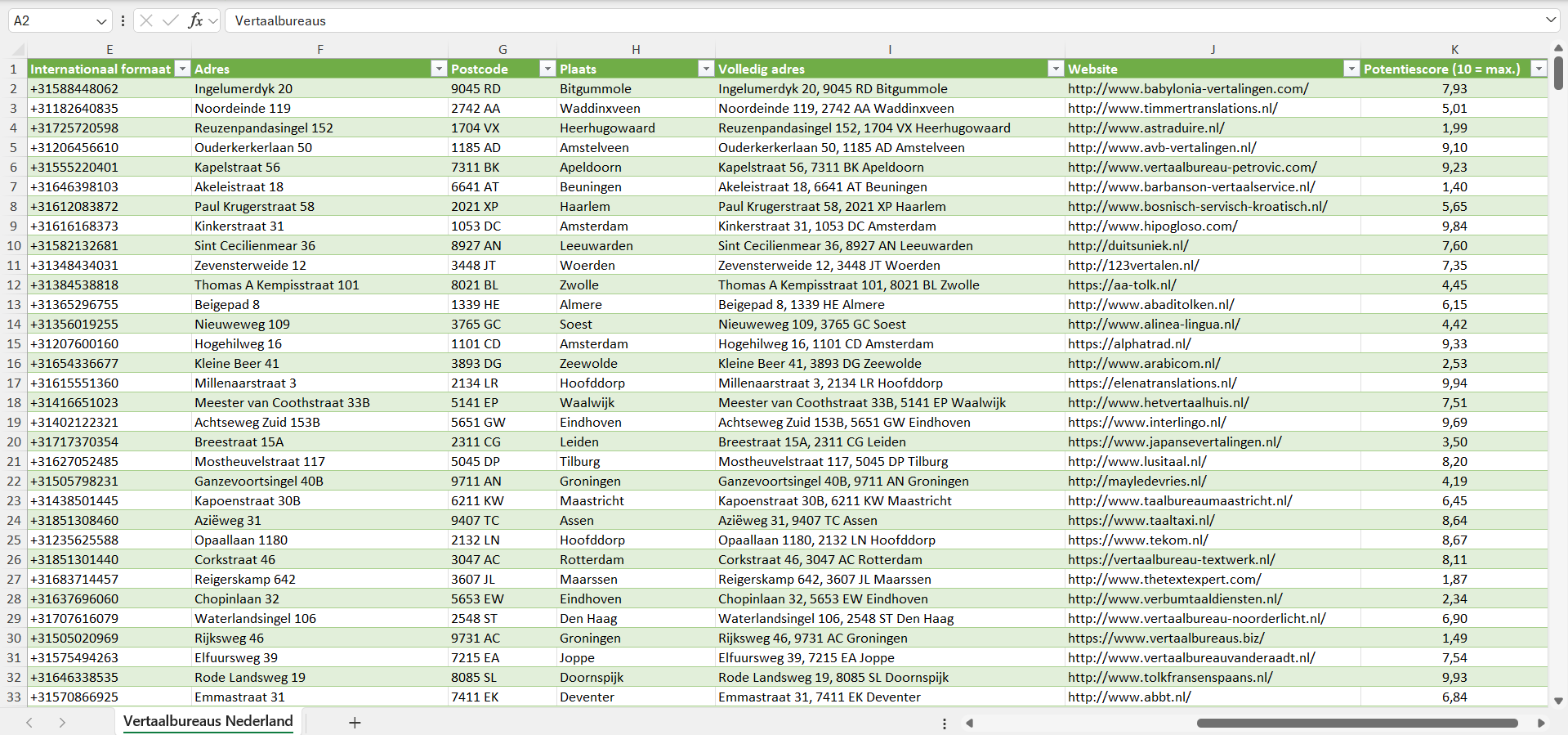This screenshot has width=1568, height=735.
Task: Click the next sheet navigation arrow
Action: point(62,723)
